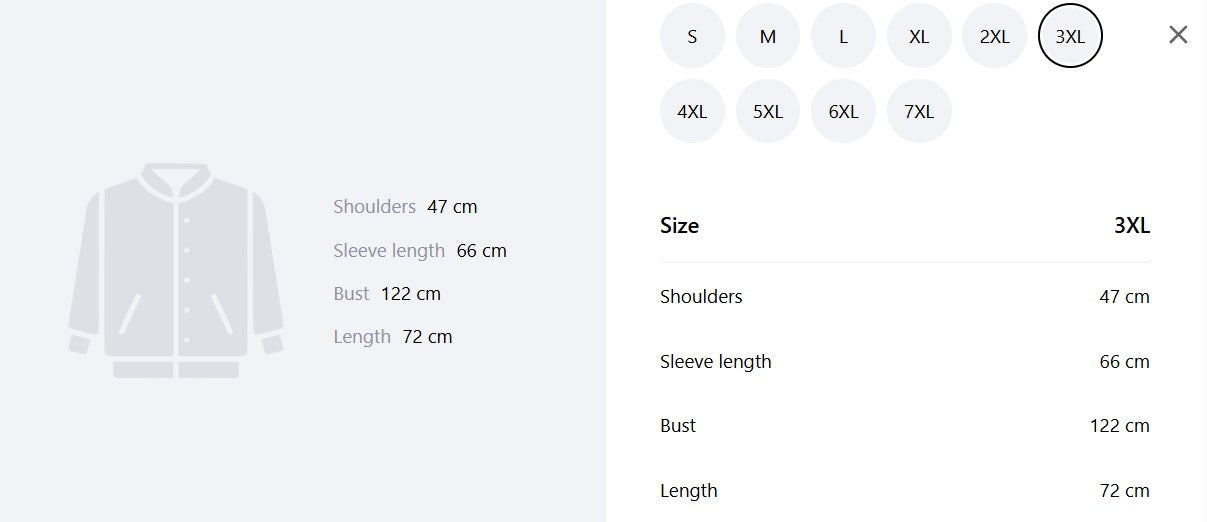1207x522 pixels.
Task: Pick the 6XL size option
Action: 843,111
